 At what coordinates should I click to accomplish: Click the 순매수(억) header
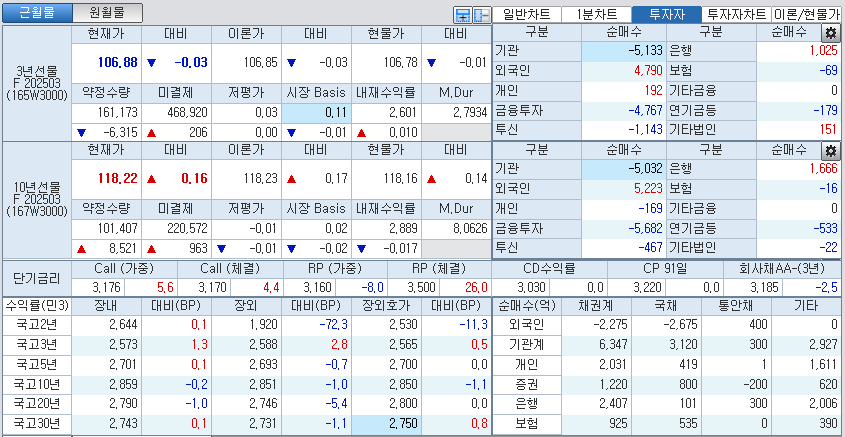point(527,306)
